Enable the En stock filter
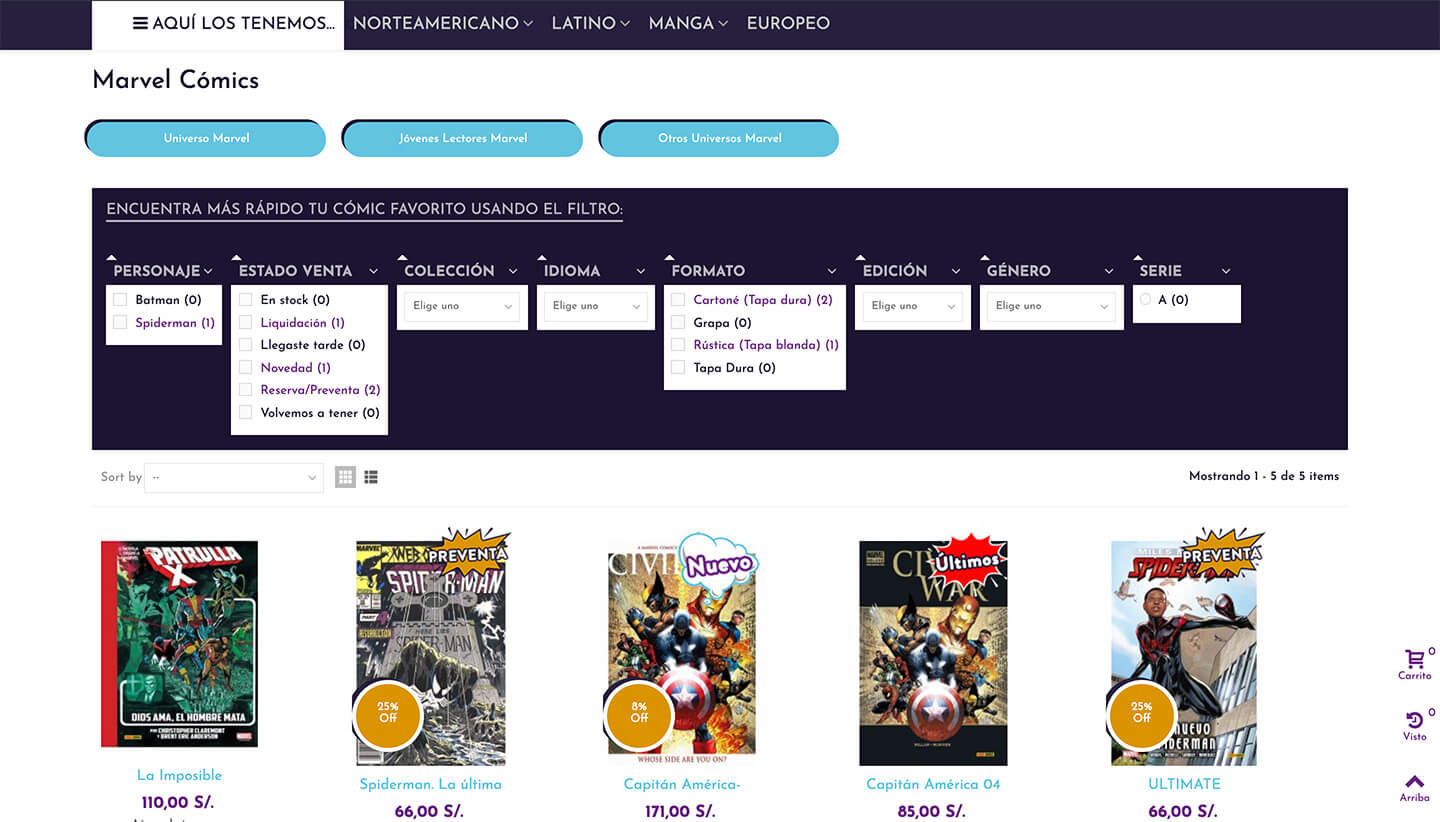The height and width of the screenshot is (822, 1440). [245, 300]
